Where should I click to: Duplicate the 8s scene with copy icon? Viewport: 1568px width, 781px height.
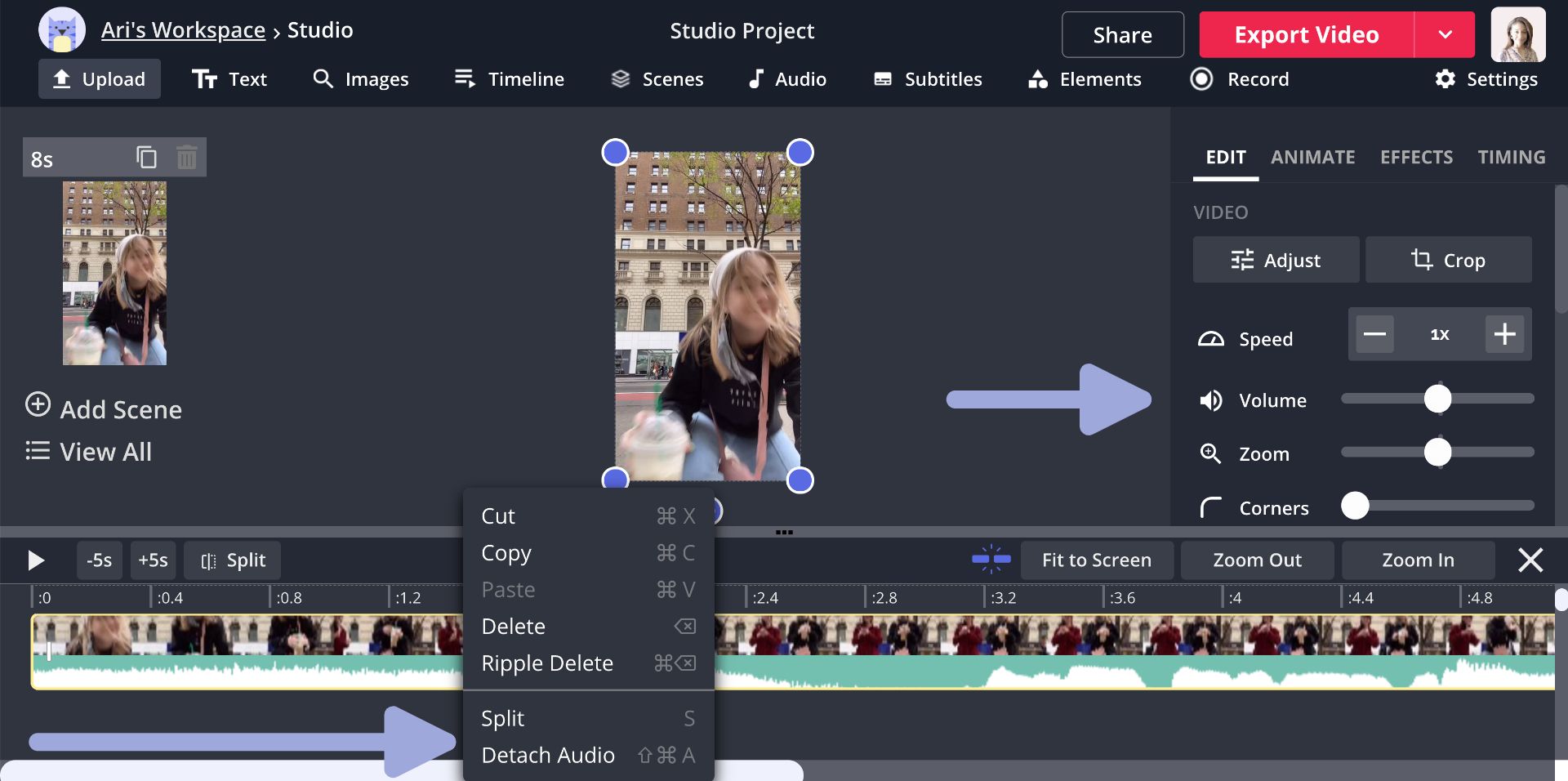[x=146, y=157]
